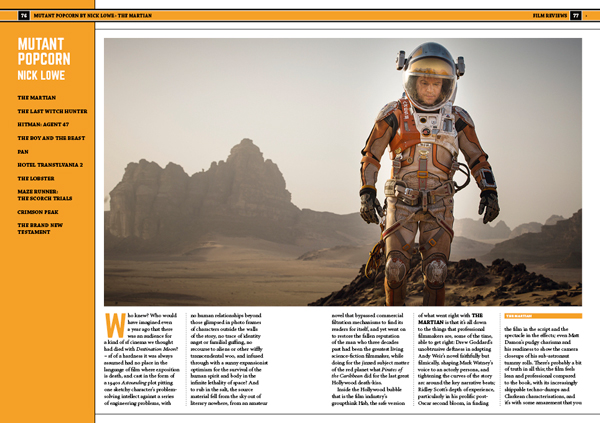Click page number 76 in header
600x423 pixels.
(24, 16)
